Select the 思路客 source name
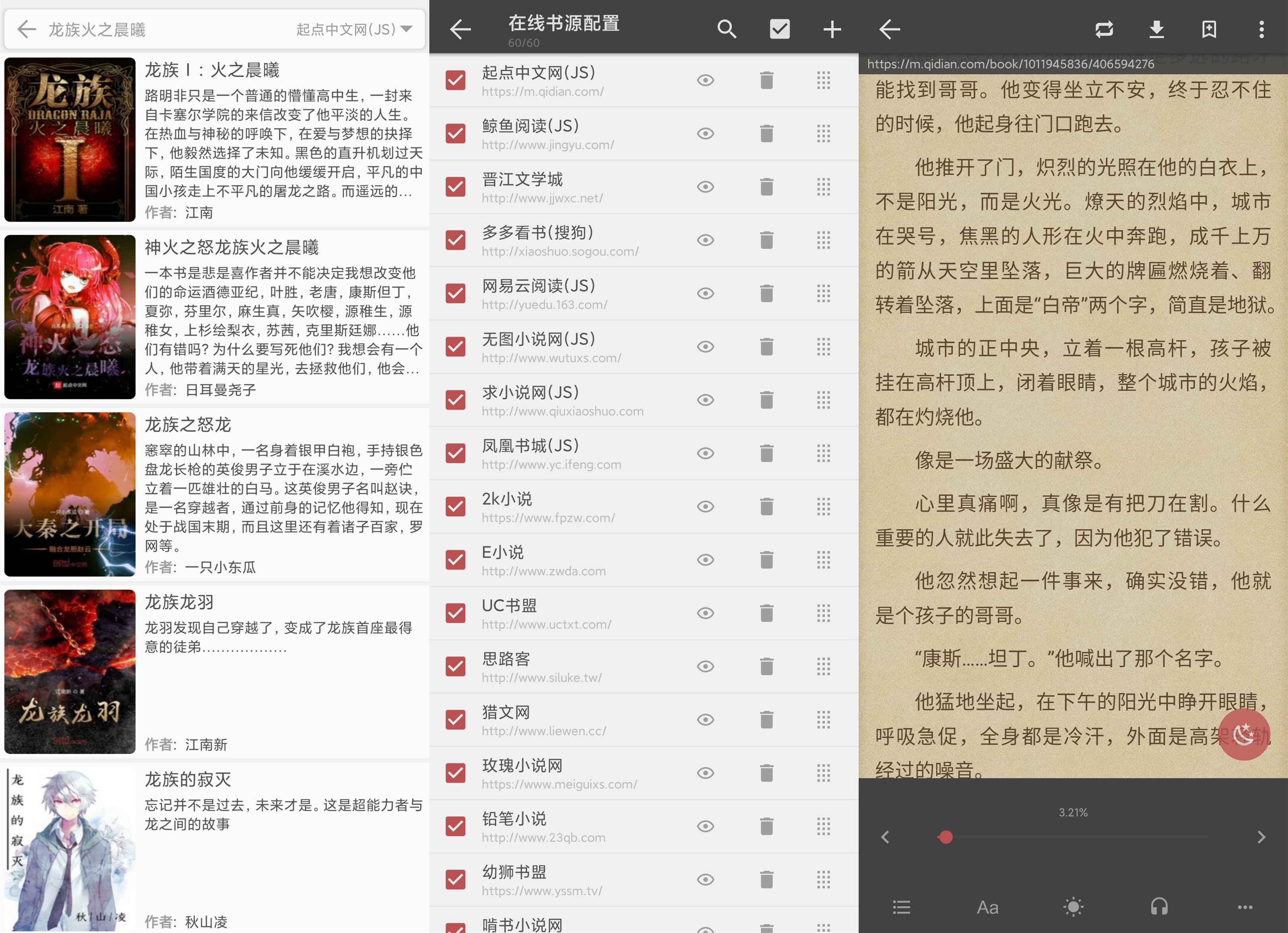1288x933 pixels. tap(506, 659)
